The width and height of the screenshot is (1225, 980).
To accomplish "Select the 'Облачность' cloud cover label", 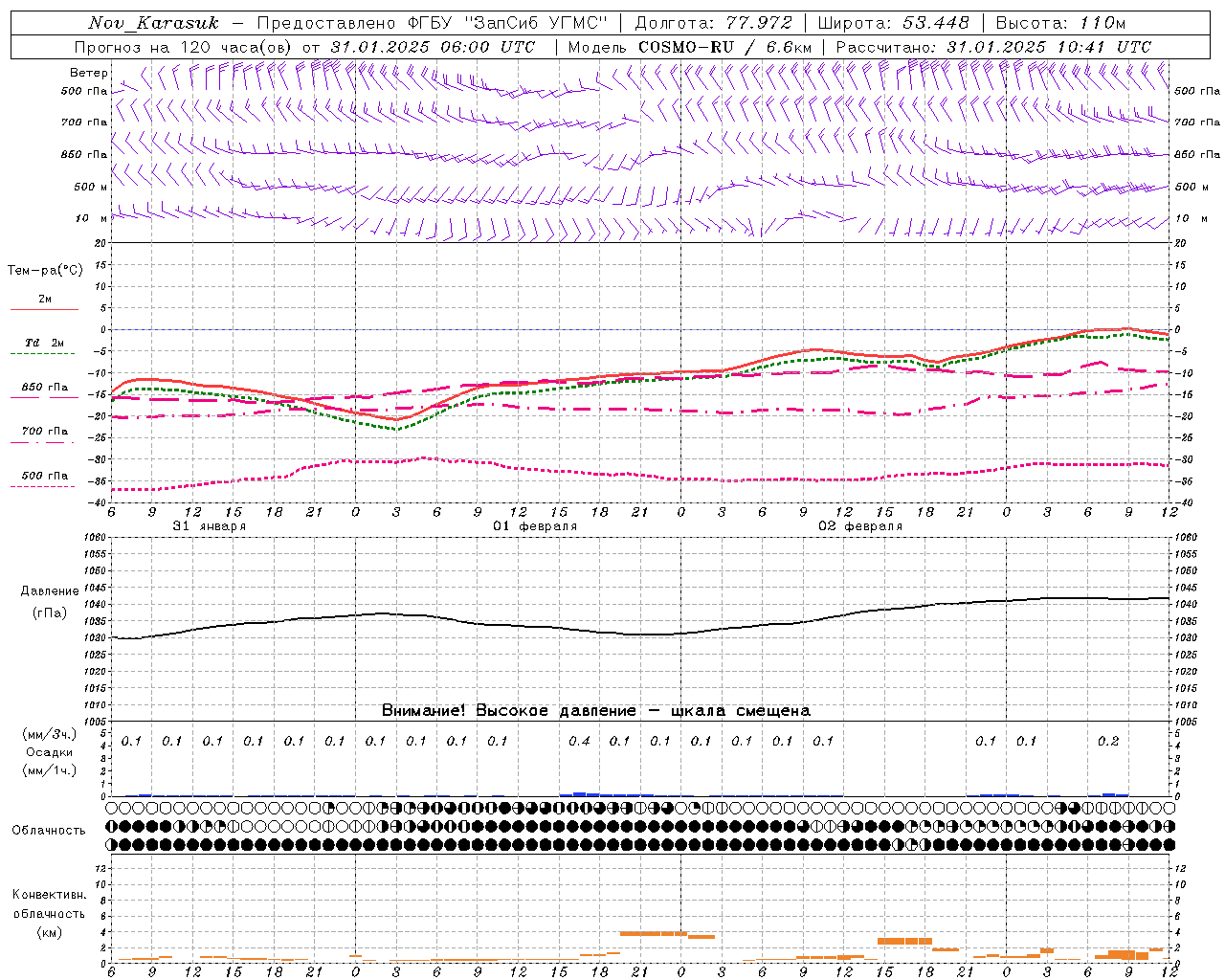I will coord(49,831).
